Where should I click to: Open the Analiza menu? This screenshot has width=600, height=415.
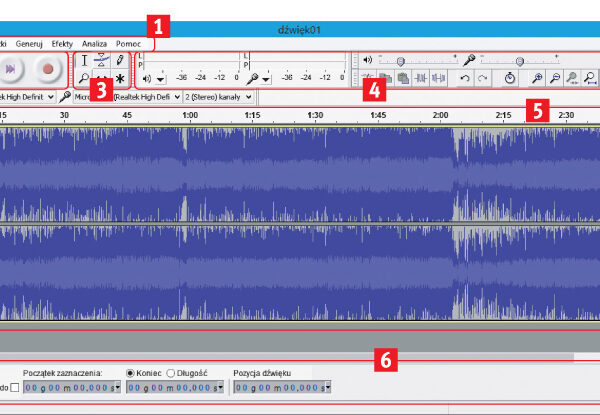(95, 44)
